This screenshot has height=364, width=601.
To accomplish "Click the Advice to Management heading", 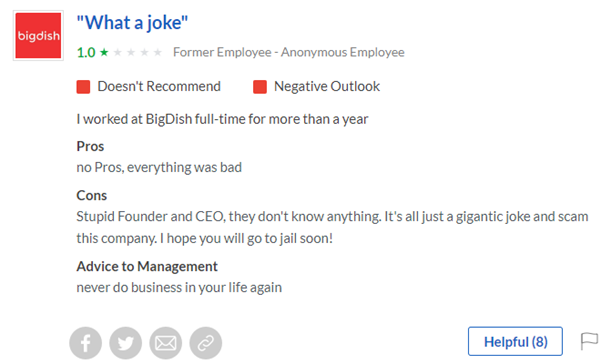I will click(x=147, y=266).
